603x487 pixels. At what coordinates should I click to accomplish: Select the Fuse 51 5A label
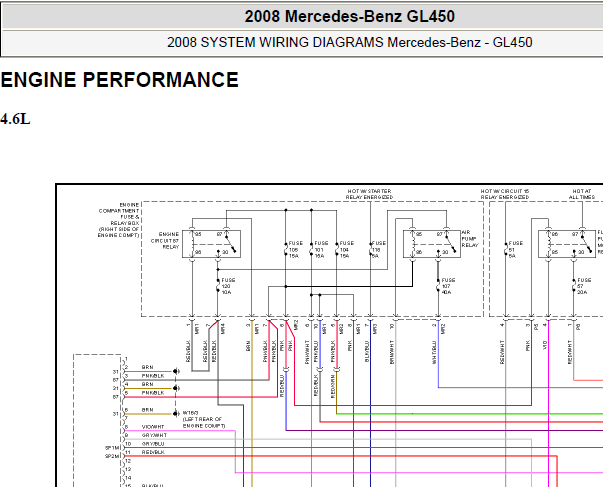(x=516, y=250)
